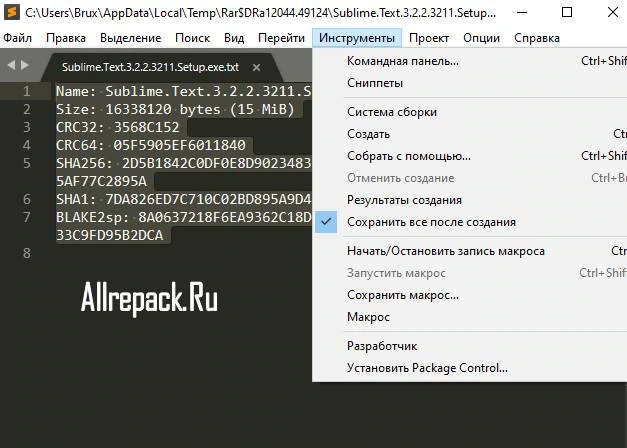
Task: Close the Sublime Text window
Action: tap(613, 12)
